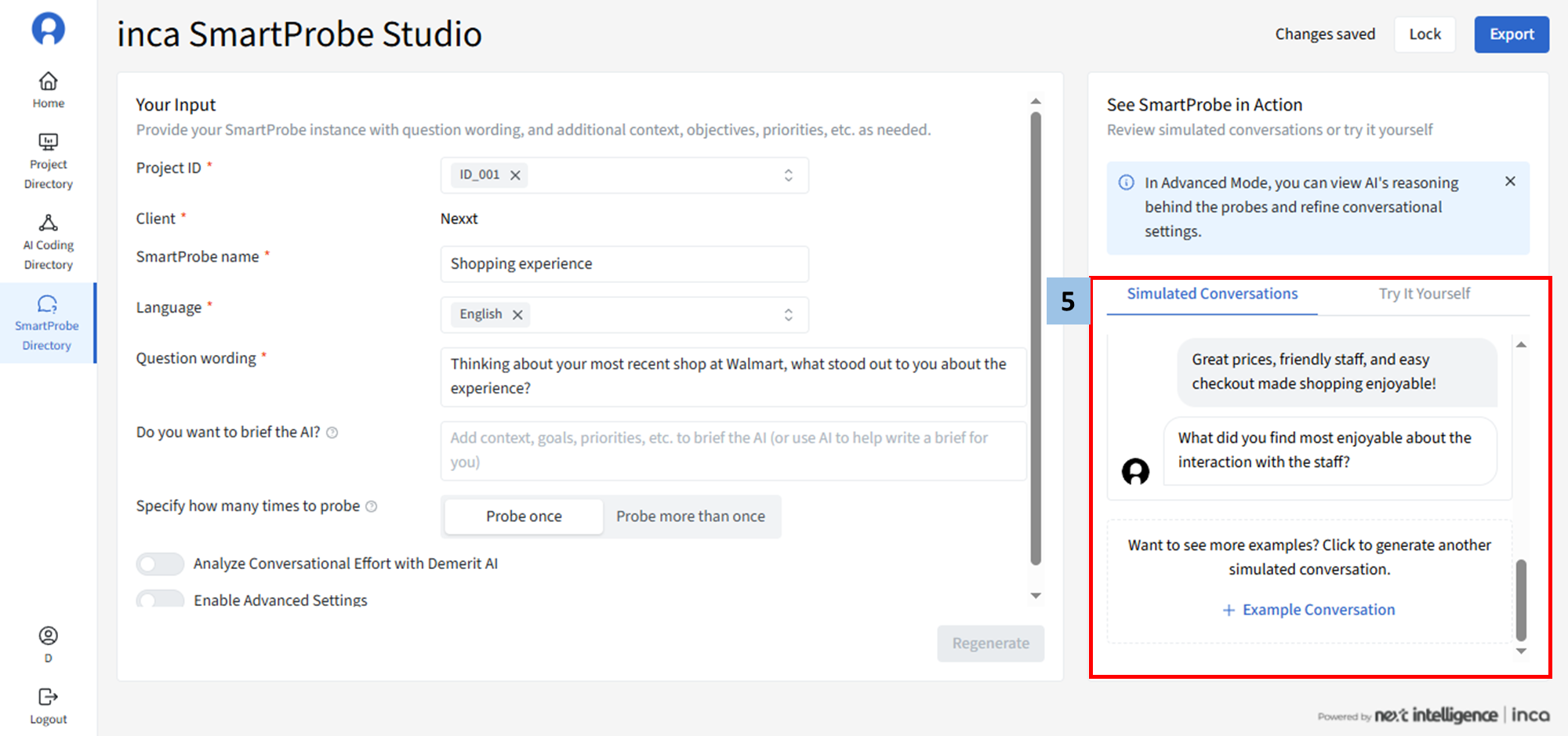The width and height of the screenshot is (1568, 736).
Task: Click the Export button
Action: [1511, 34]
